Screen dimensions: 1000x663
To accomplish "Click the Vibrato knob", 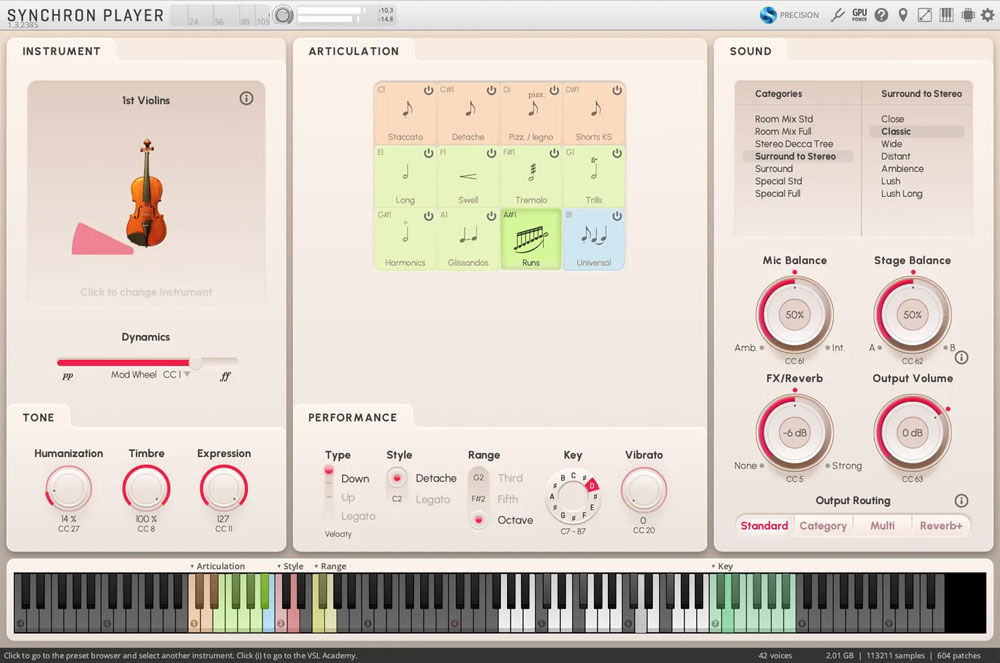I will click(x=644, y=490).
